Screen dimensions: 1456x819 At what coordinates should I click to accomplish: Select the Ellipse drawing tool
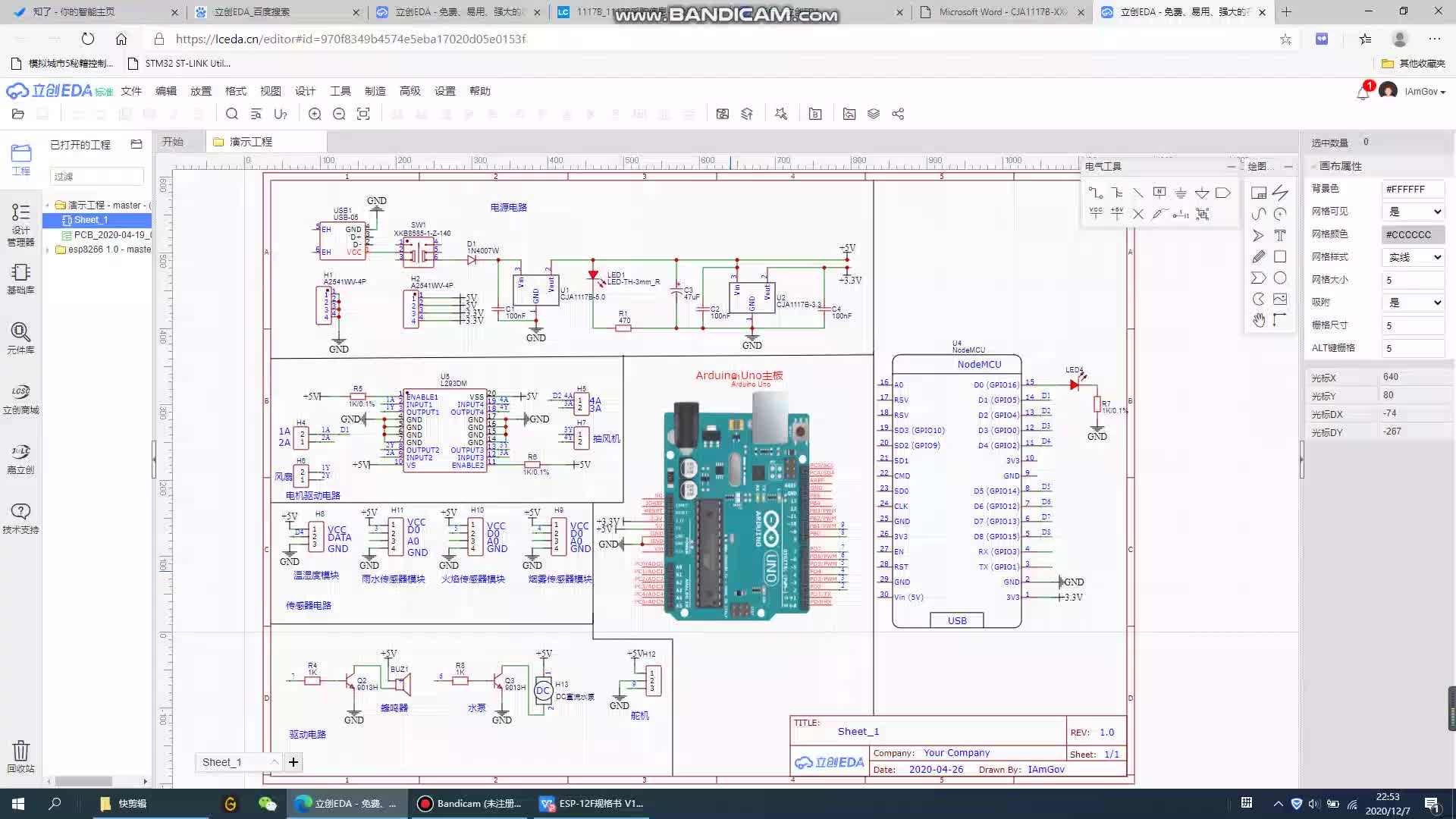(1280, 278)
